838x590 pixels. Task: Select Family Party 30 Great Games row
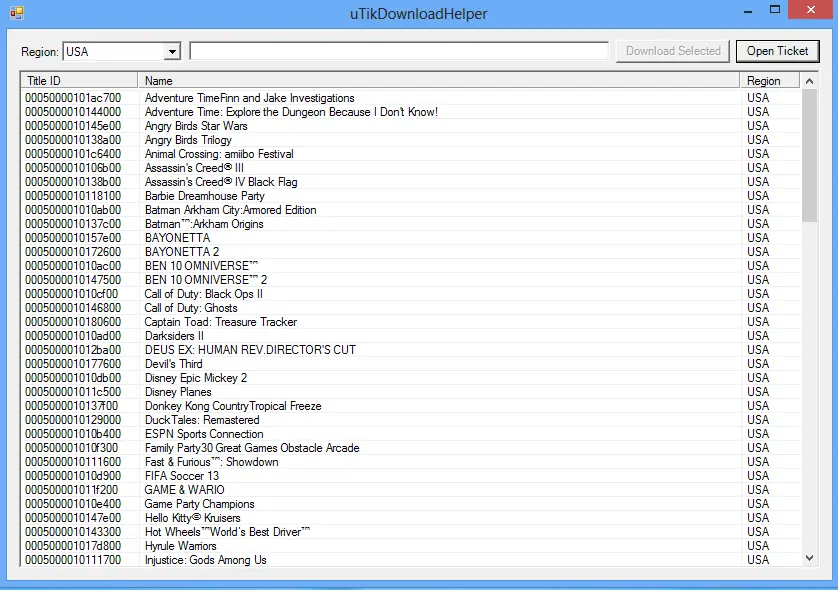click(x=410, y=448)
